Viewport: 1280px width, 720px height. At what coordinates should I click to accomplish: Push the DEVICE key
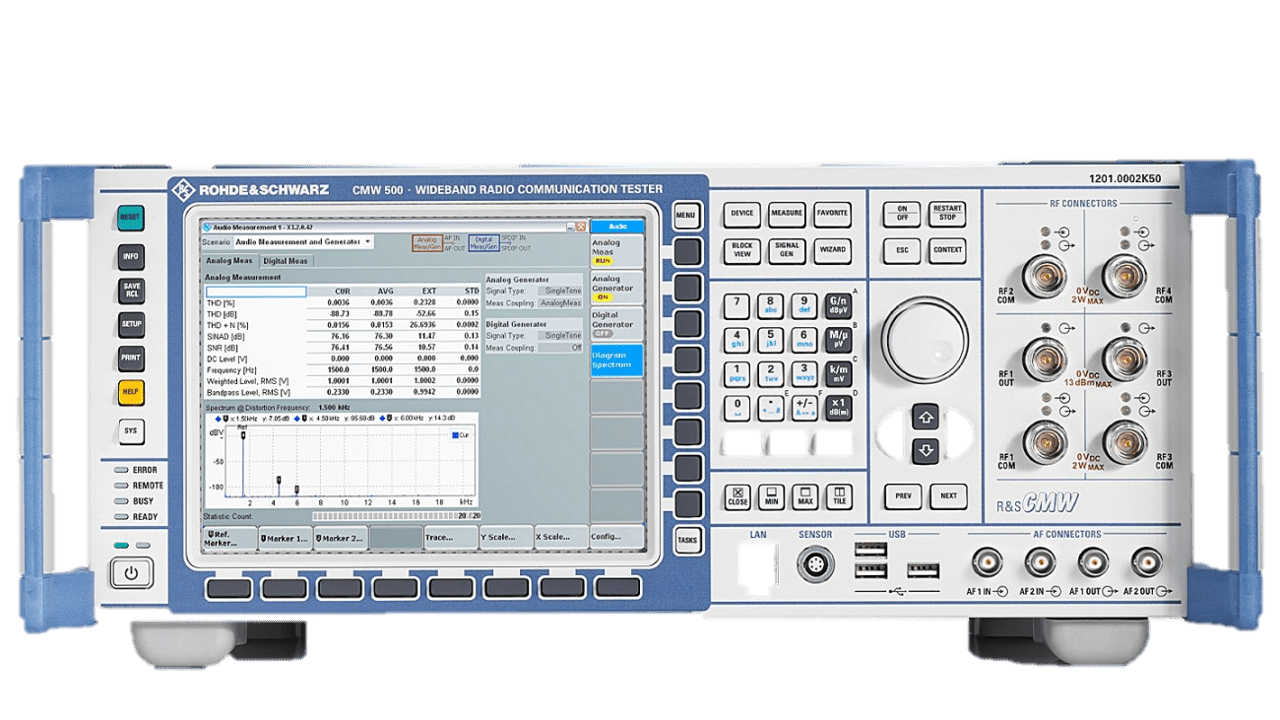[x=742, y=213]
